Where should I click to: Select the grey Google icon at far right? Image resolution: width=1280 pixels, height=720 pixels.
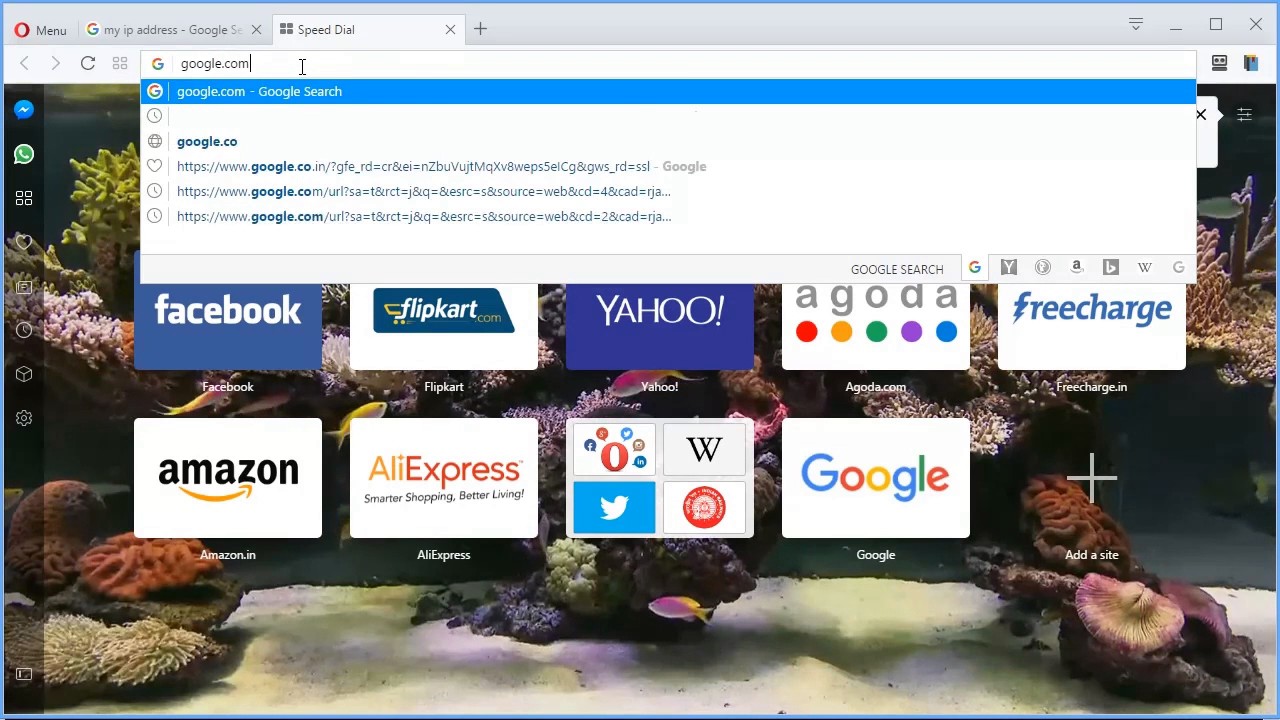click(x=1179, y=267)
